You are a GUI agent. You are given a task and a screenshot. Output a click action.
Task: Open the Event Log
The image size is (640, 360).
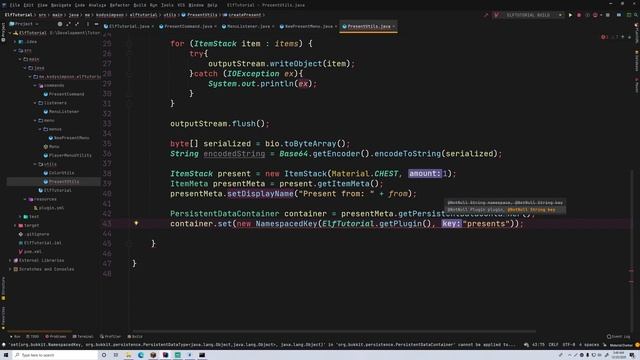pos(619,337)
